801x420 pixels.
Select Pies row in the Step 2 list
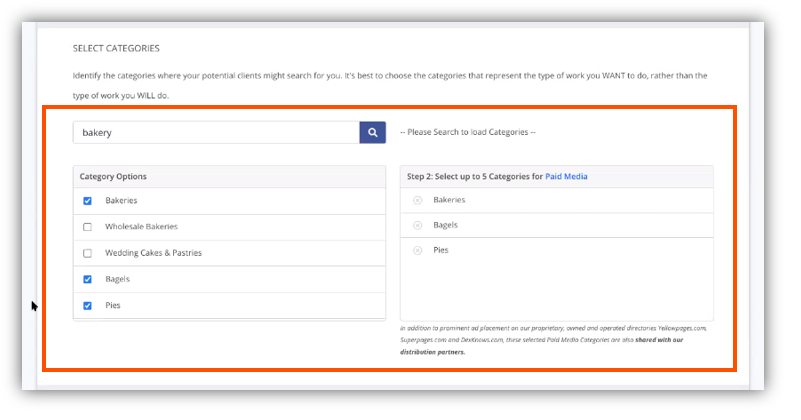(441, 250)
